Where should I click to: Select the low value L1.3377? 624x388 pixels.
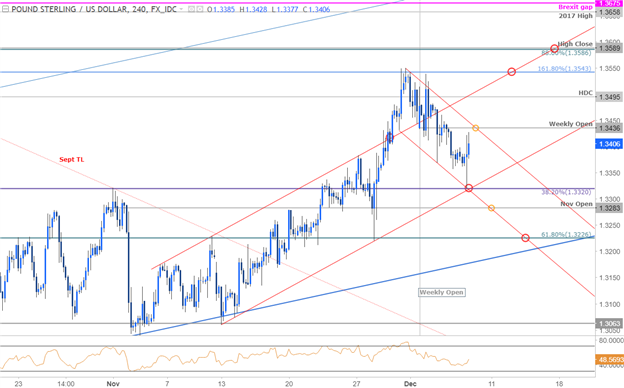[x=285, y=9]
